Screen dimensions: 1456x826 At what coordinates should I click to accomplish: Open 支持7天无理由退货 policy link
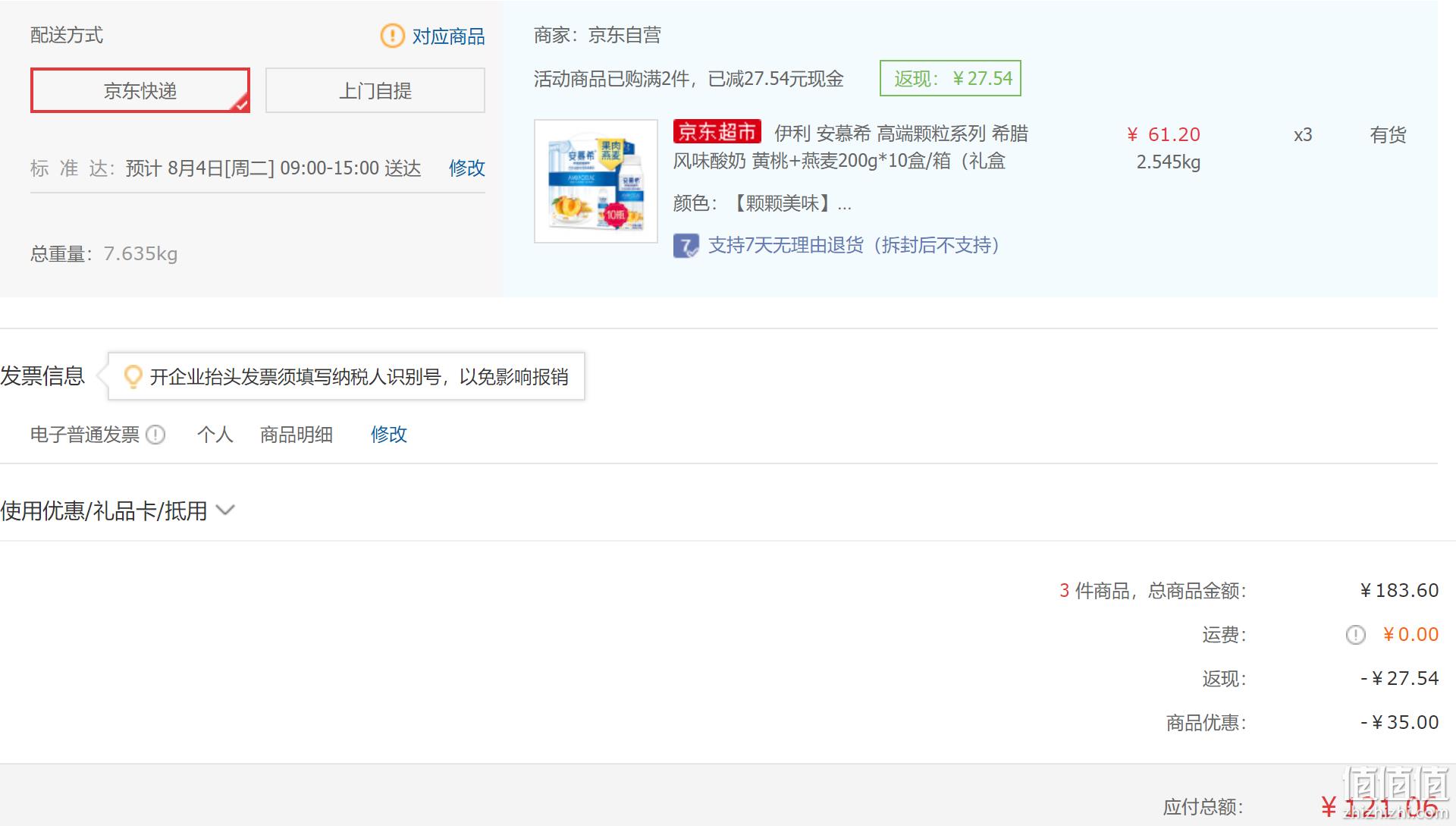854,245
